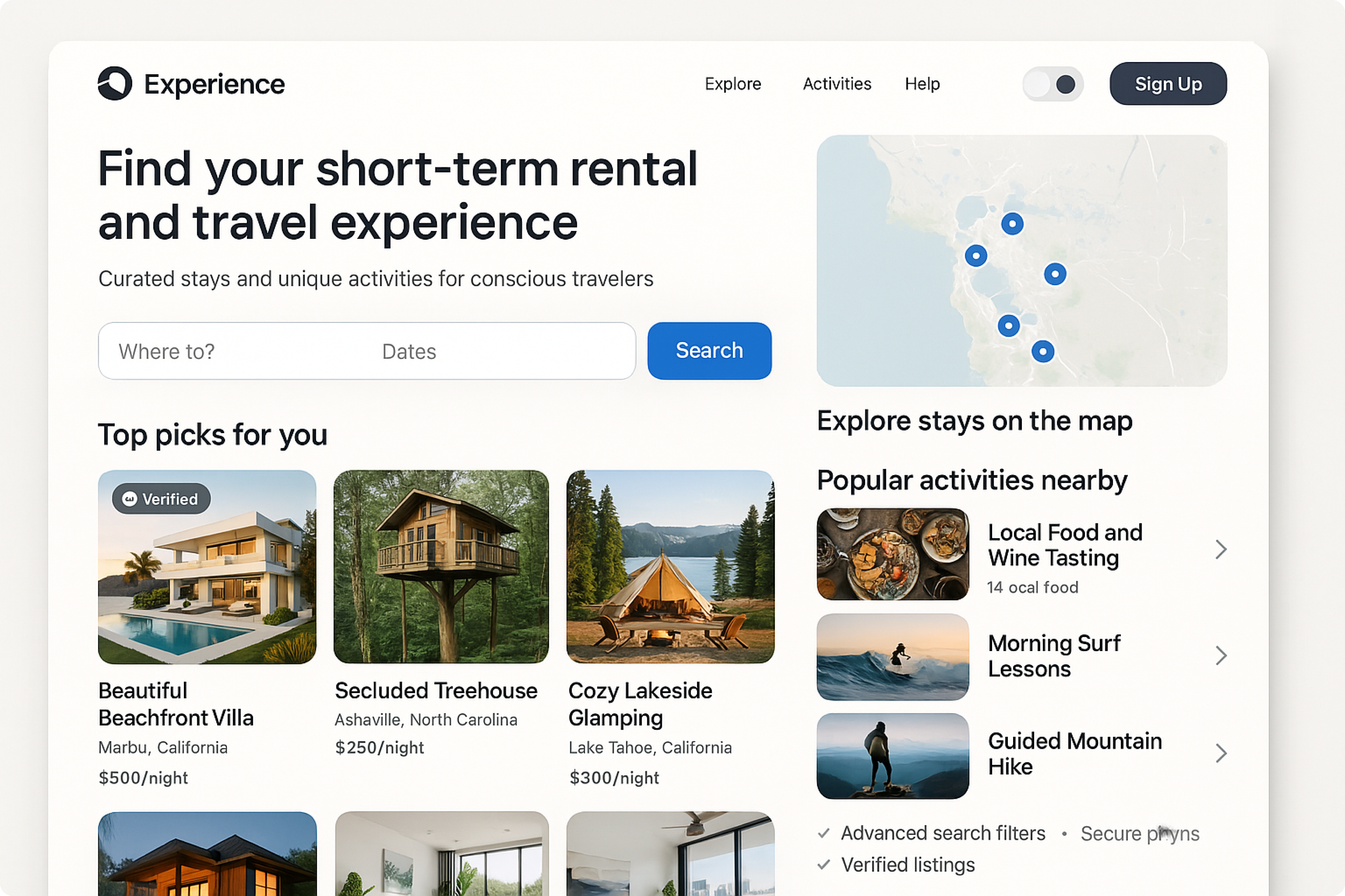
Task: Click the checkmark beside Verified listings
Action: 824,865
